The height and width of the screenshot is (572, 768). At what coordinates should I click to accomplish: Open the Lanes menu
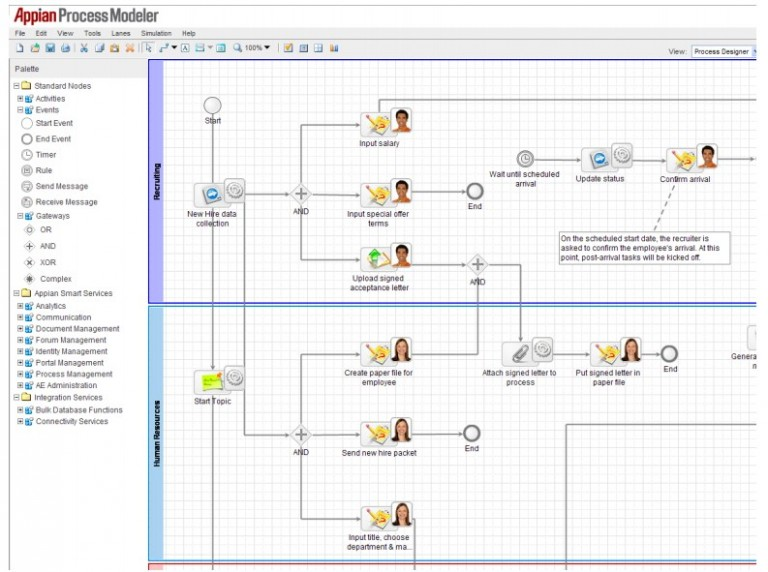[x=120, y=33]
